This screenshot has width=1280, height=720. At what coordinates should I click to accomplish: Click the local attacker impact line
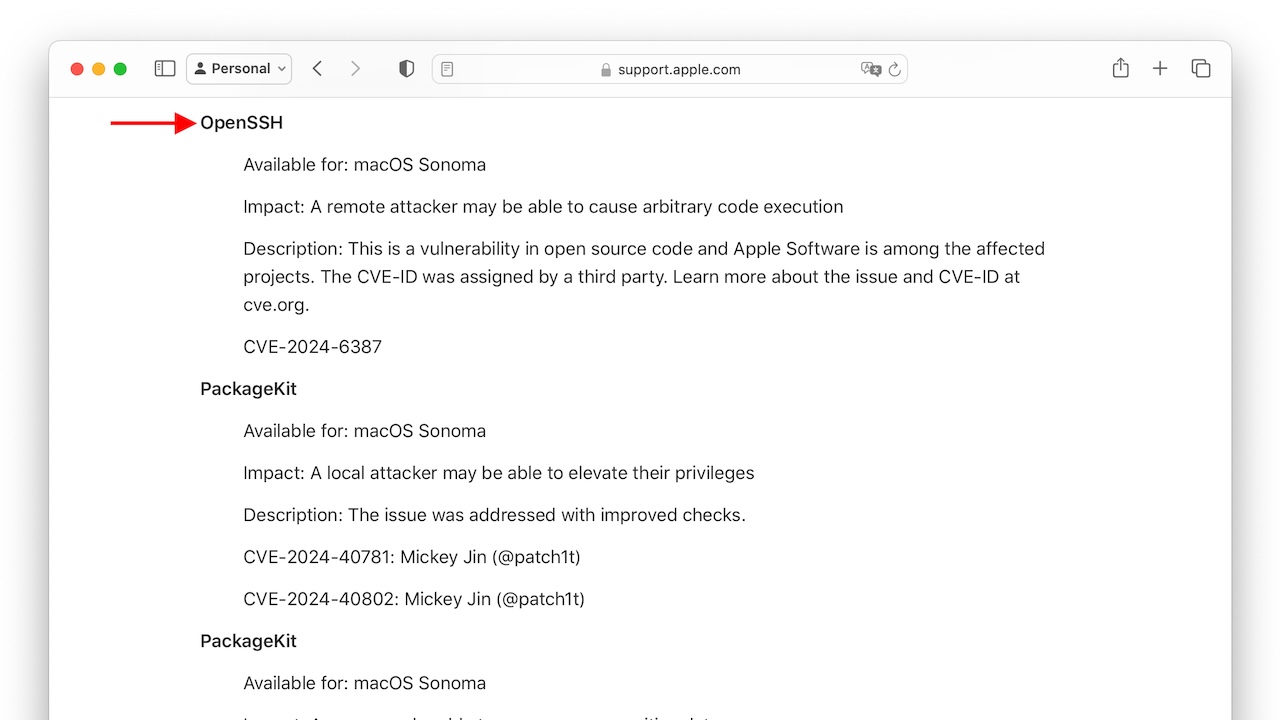[498, 473]
